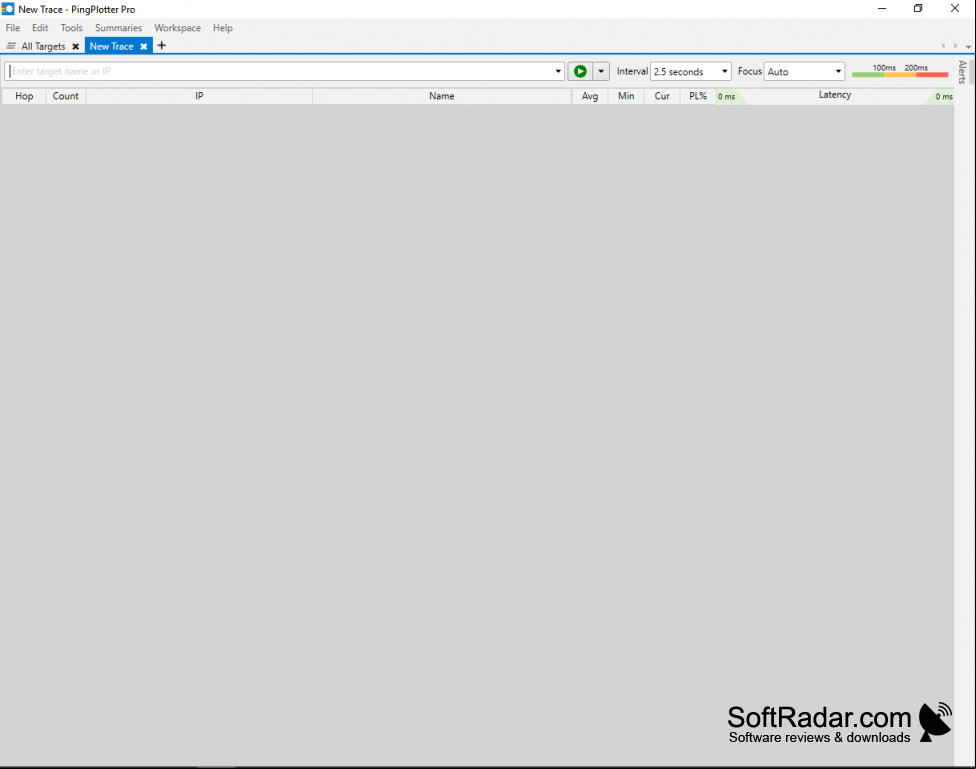
Task: Open the dropdown arrow beside the play button
Action: (601, 72)
